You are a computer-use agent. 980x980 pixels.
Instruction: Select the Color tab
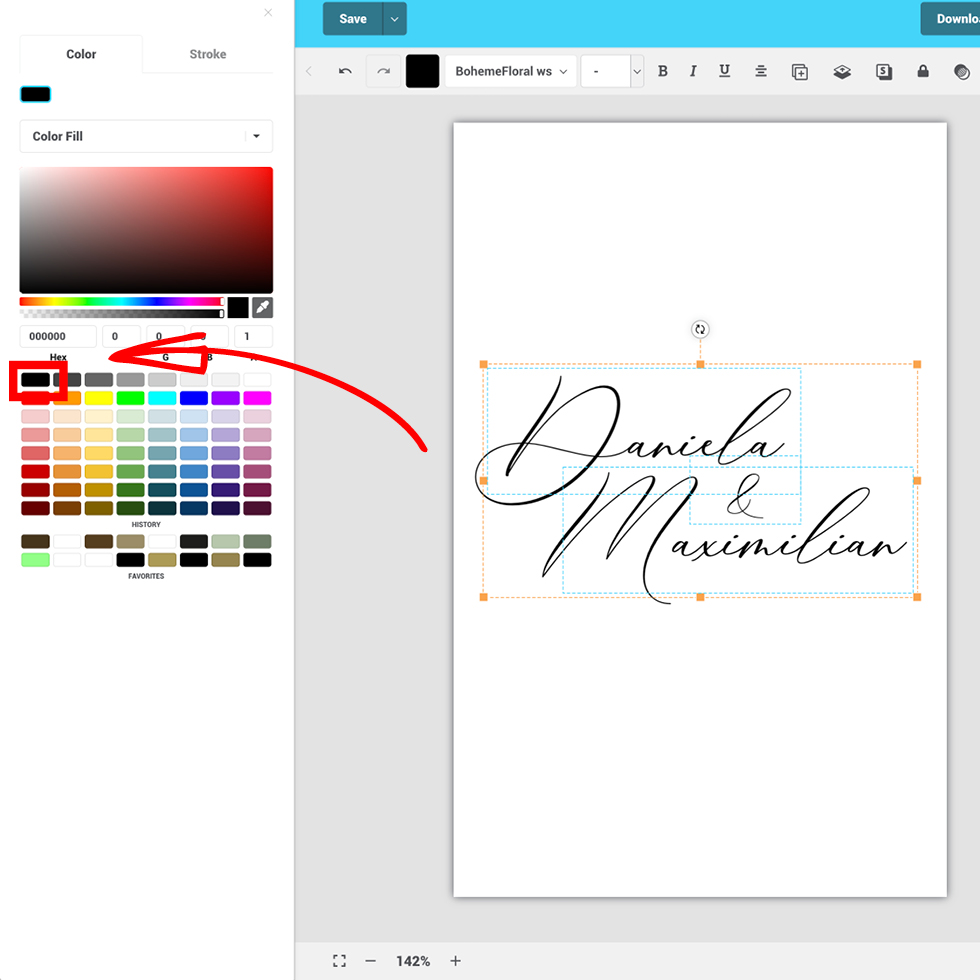coord(81,54)
